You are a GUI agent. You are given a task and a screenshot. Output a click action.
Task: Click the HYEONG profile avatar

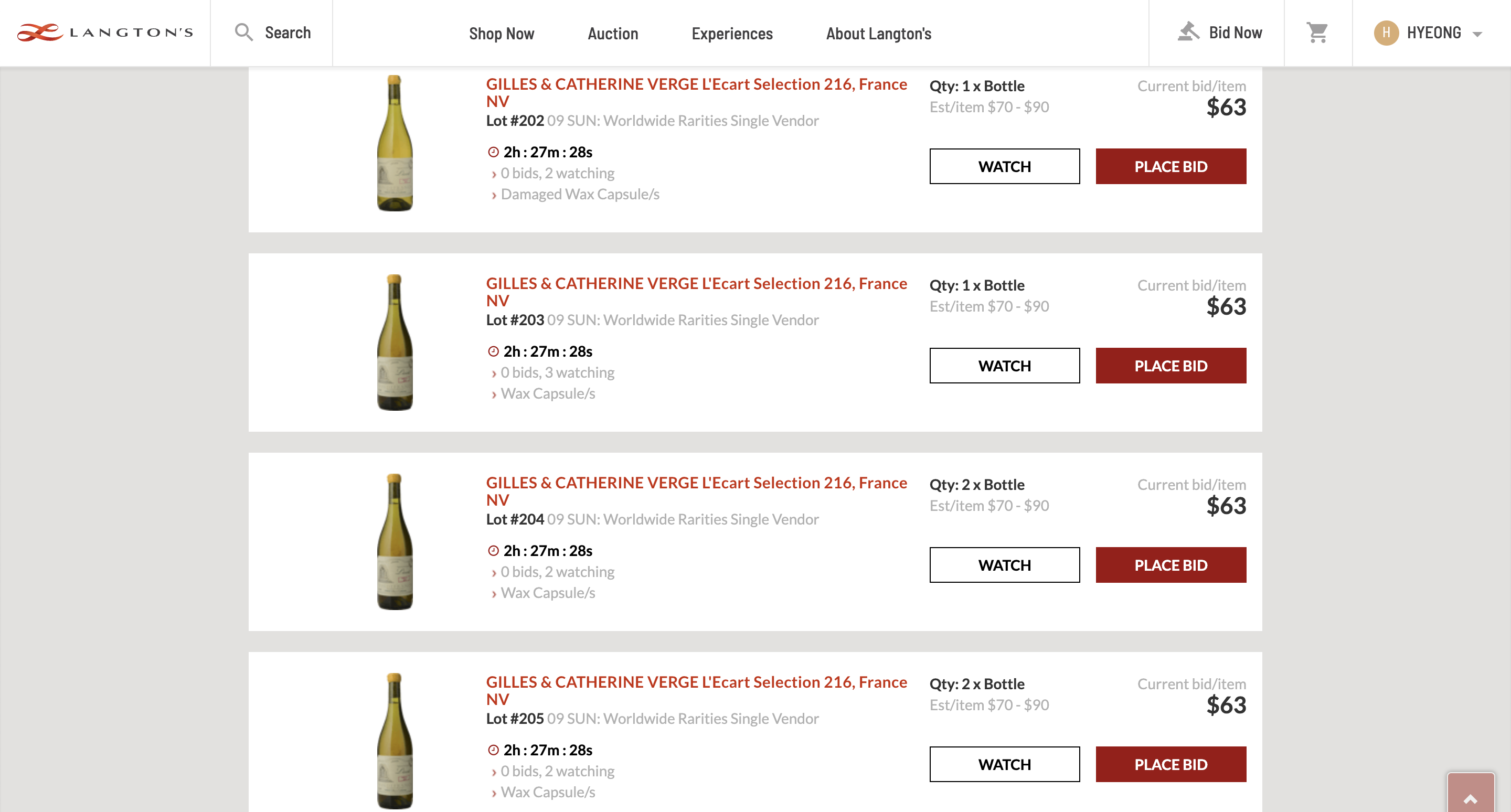[1386, 33]
